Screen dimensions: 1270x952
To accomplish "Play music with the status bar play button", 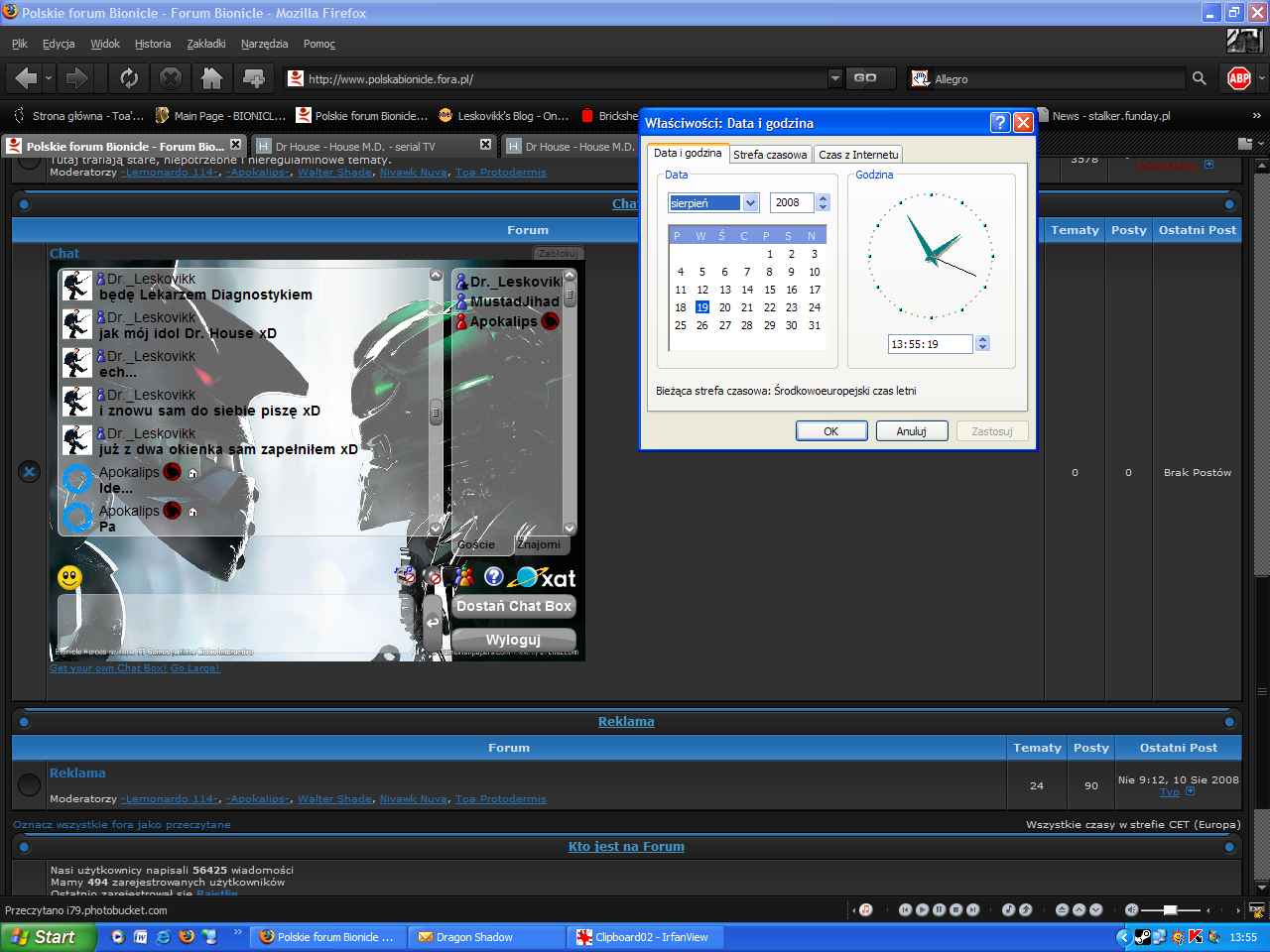I will pyautogui.click(x=922, y=909).
